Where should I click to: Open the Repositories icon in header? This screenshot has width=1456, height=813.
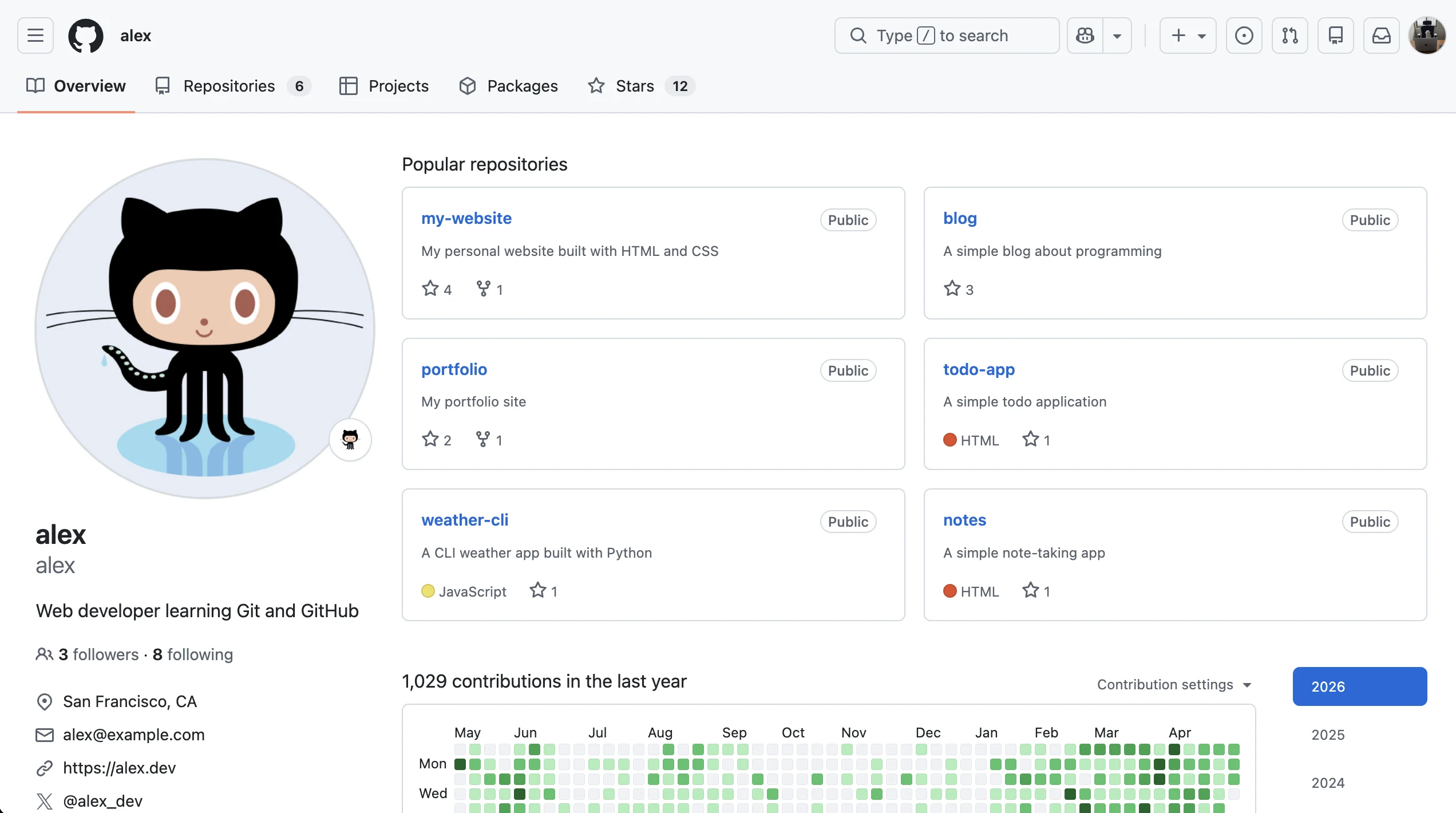pyautogui.click(x=1336, y=35)
